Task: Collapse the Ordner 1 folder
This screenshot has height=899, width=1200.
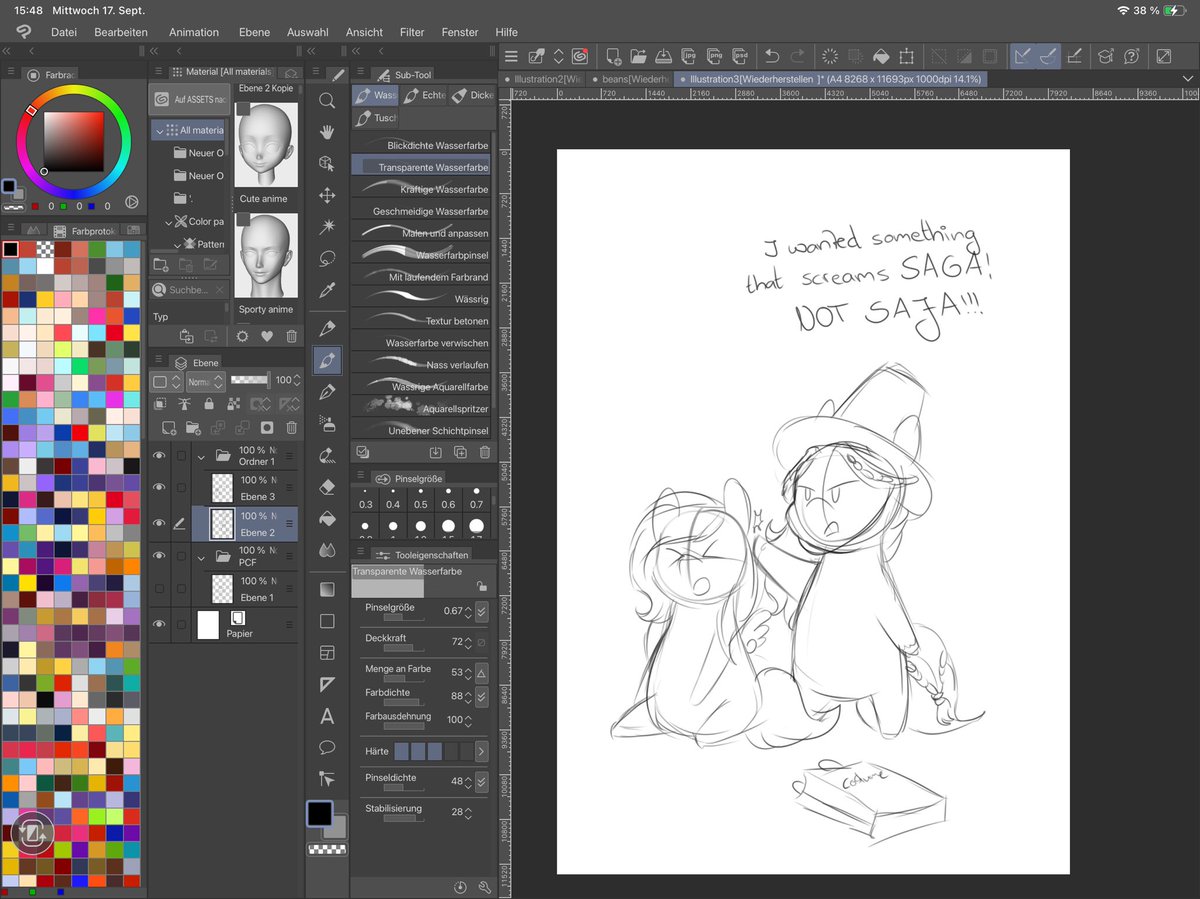Action: point(201,457)
